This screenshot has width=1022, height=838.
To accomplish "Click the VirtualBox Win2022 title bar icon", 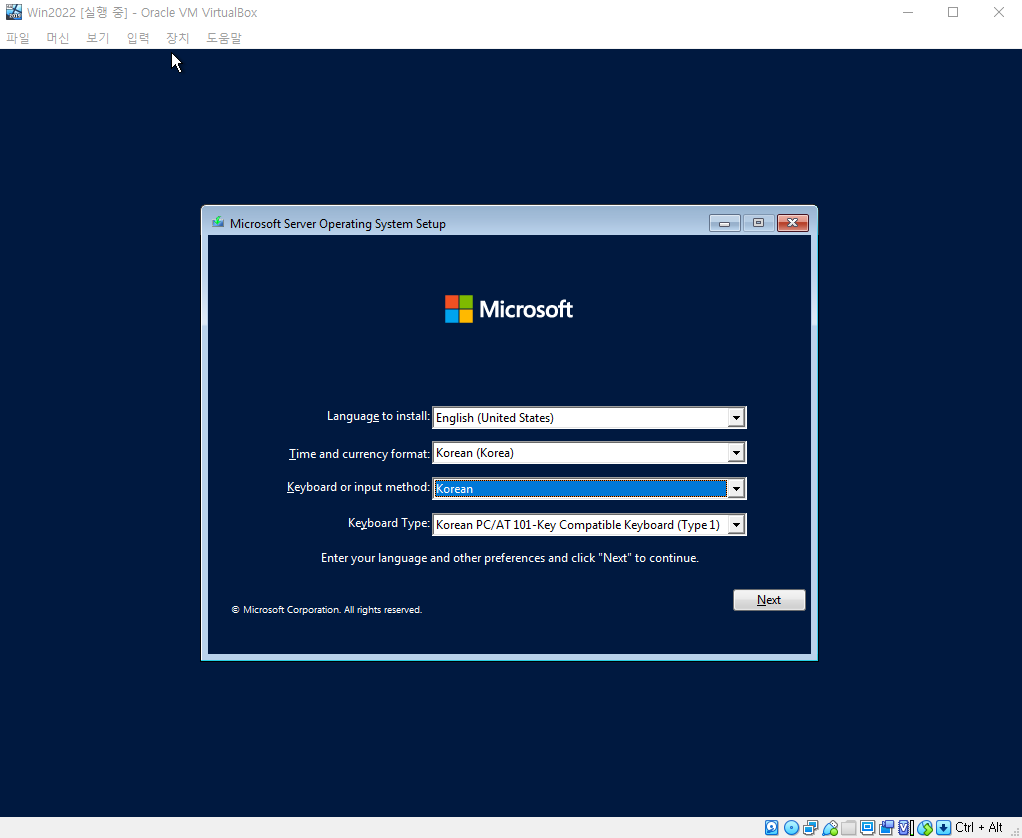I will (14, 12).
